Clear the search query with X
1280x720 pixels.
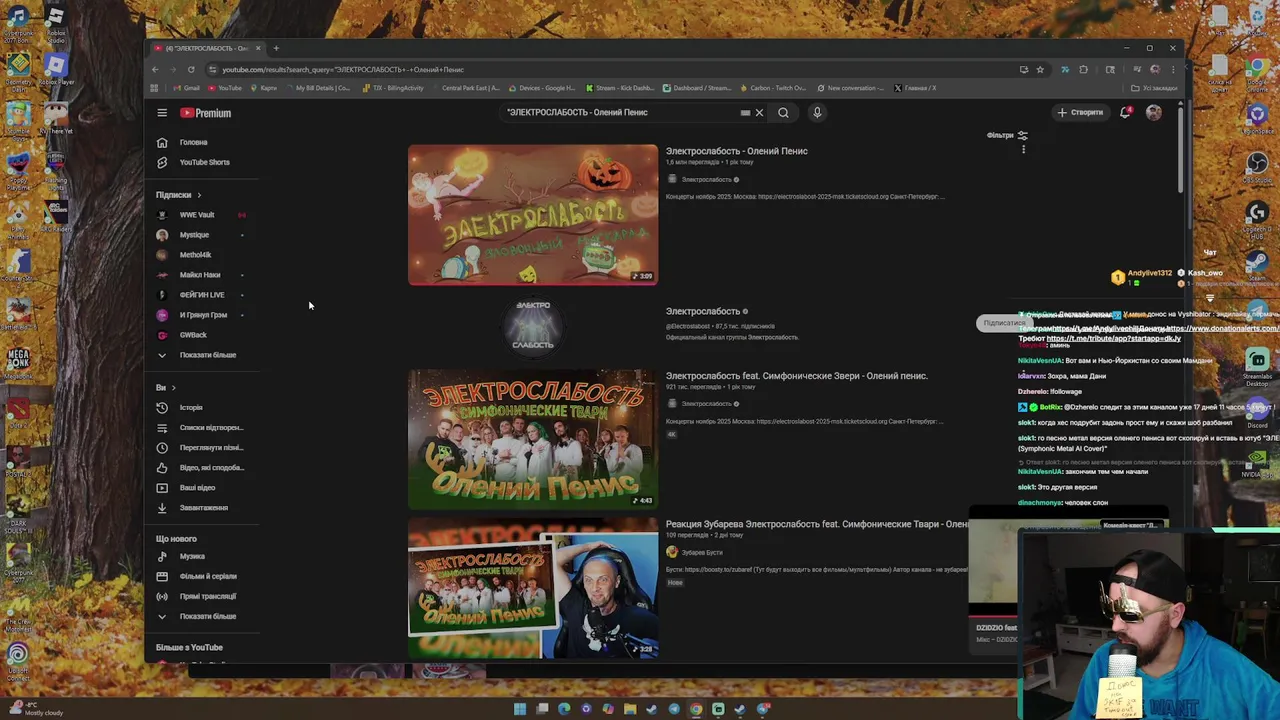tap(759, 112)
